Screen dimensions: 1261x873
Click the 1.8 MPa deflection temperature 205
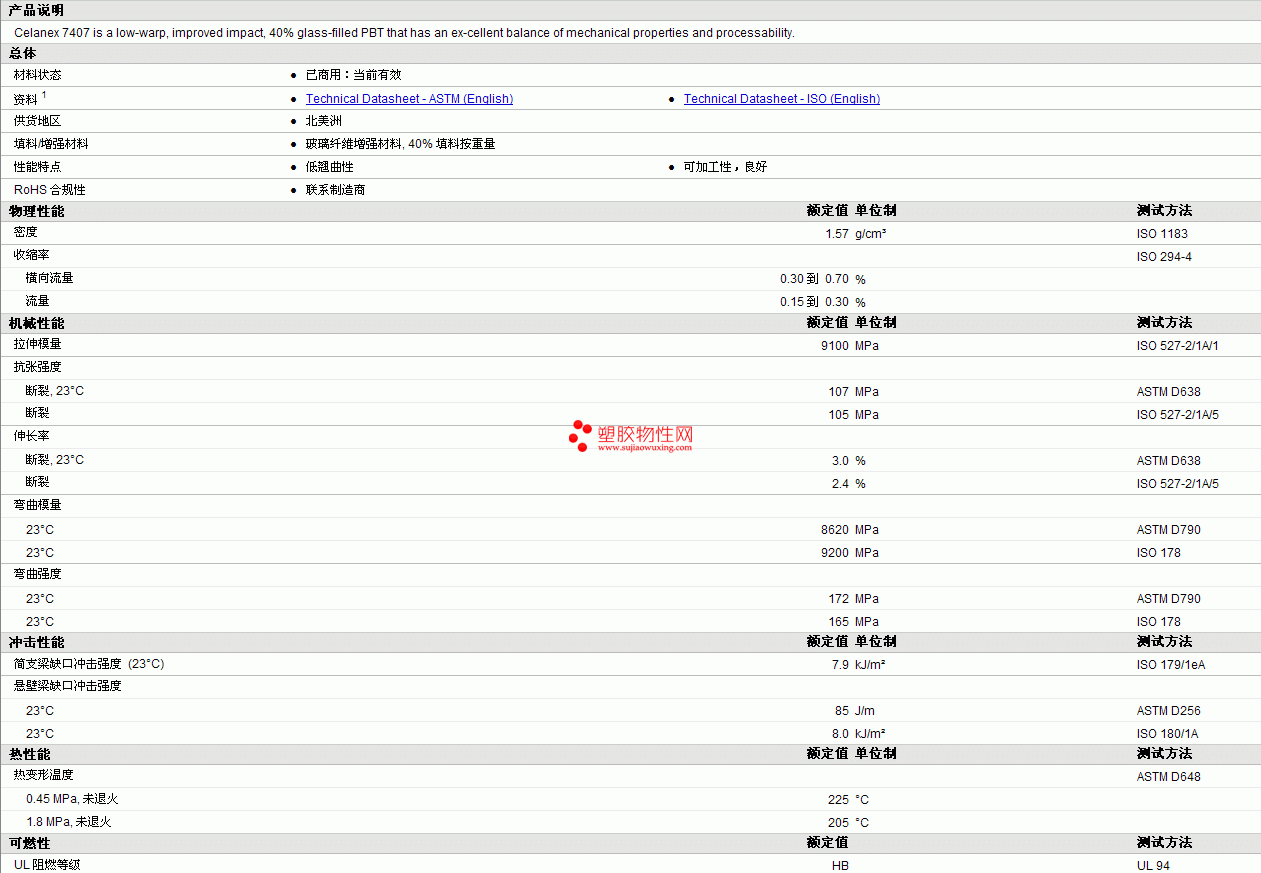(838, 823)
